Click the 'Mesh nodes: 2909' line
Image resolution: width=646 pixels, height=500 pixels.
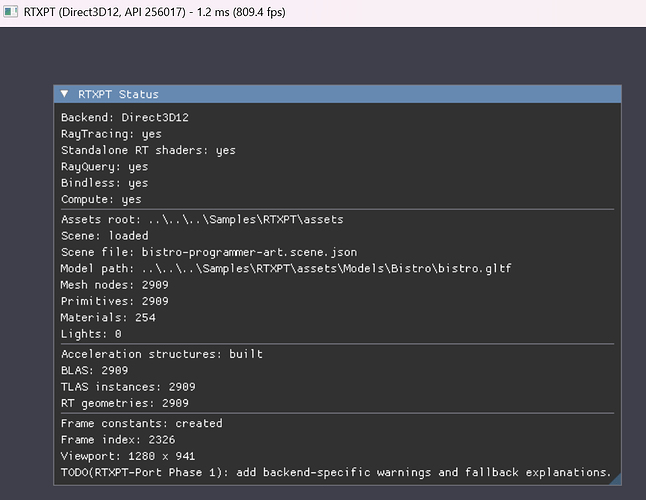pyautogui.click(x=115, y=285)
